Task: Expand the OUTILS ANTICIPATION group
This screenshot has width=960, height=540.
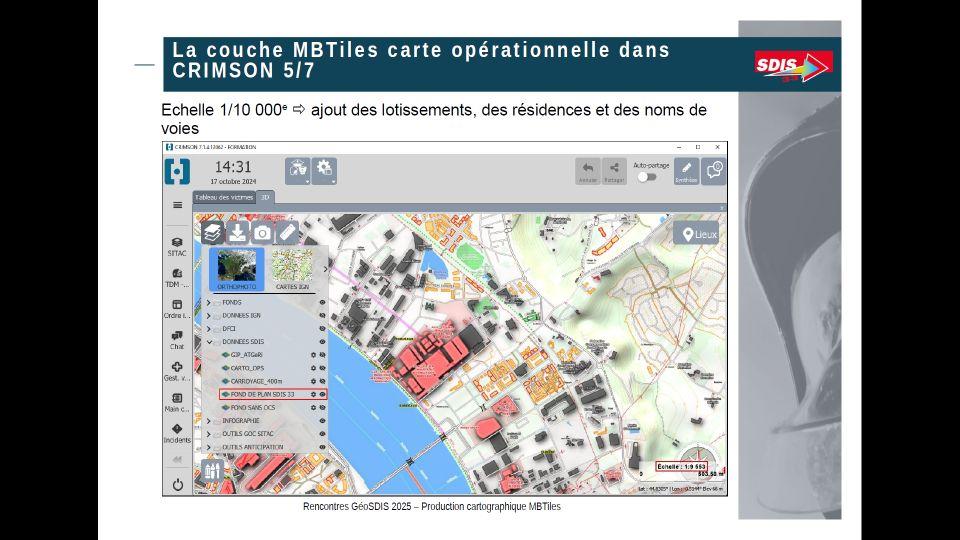Action: point(209,447)
